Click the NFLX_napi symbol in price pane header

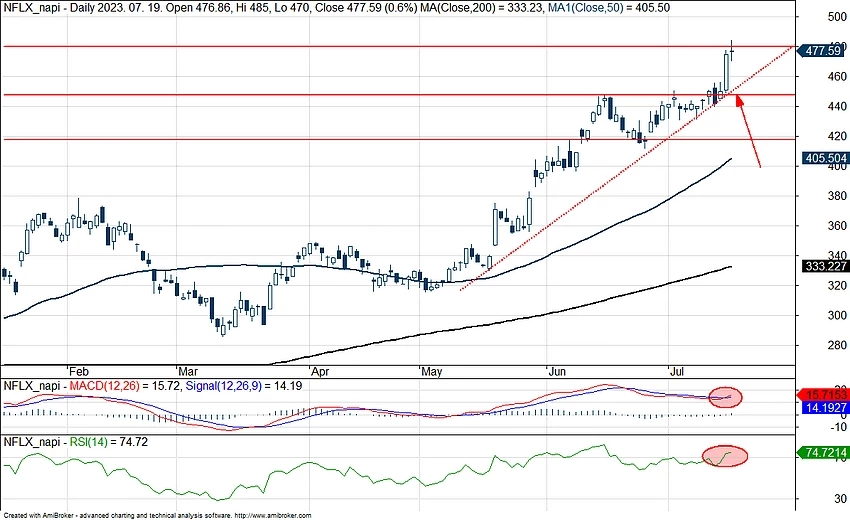coord(32,8)
